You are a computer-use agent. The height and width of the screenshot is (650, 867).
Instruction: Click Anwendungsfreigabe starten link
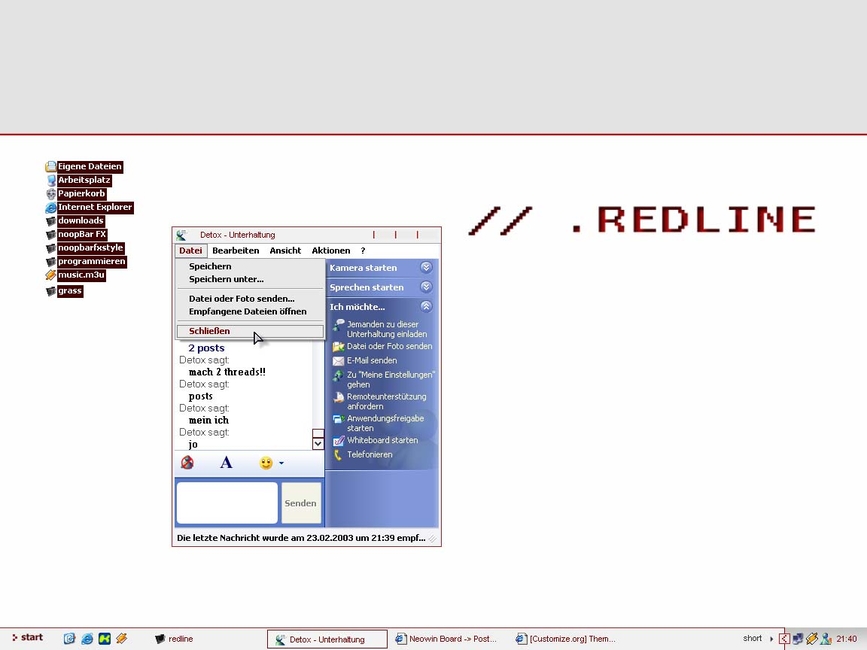coord(385,423)
